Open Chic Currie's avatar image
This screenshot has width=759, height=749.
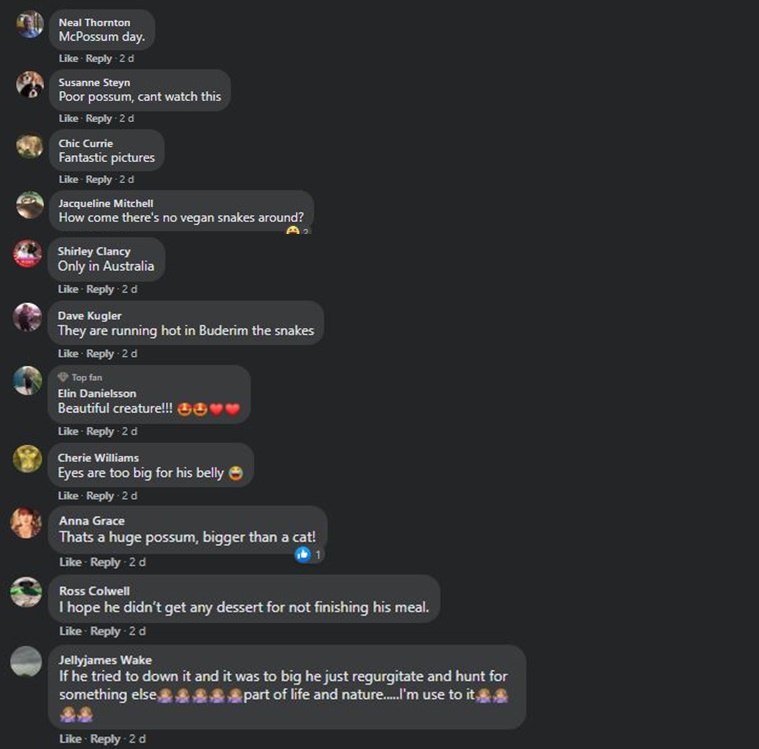(30, 145)
